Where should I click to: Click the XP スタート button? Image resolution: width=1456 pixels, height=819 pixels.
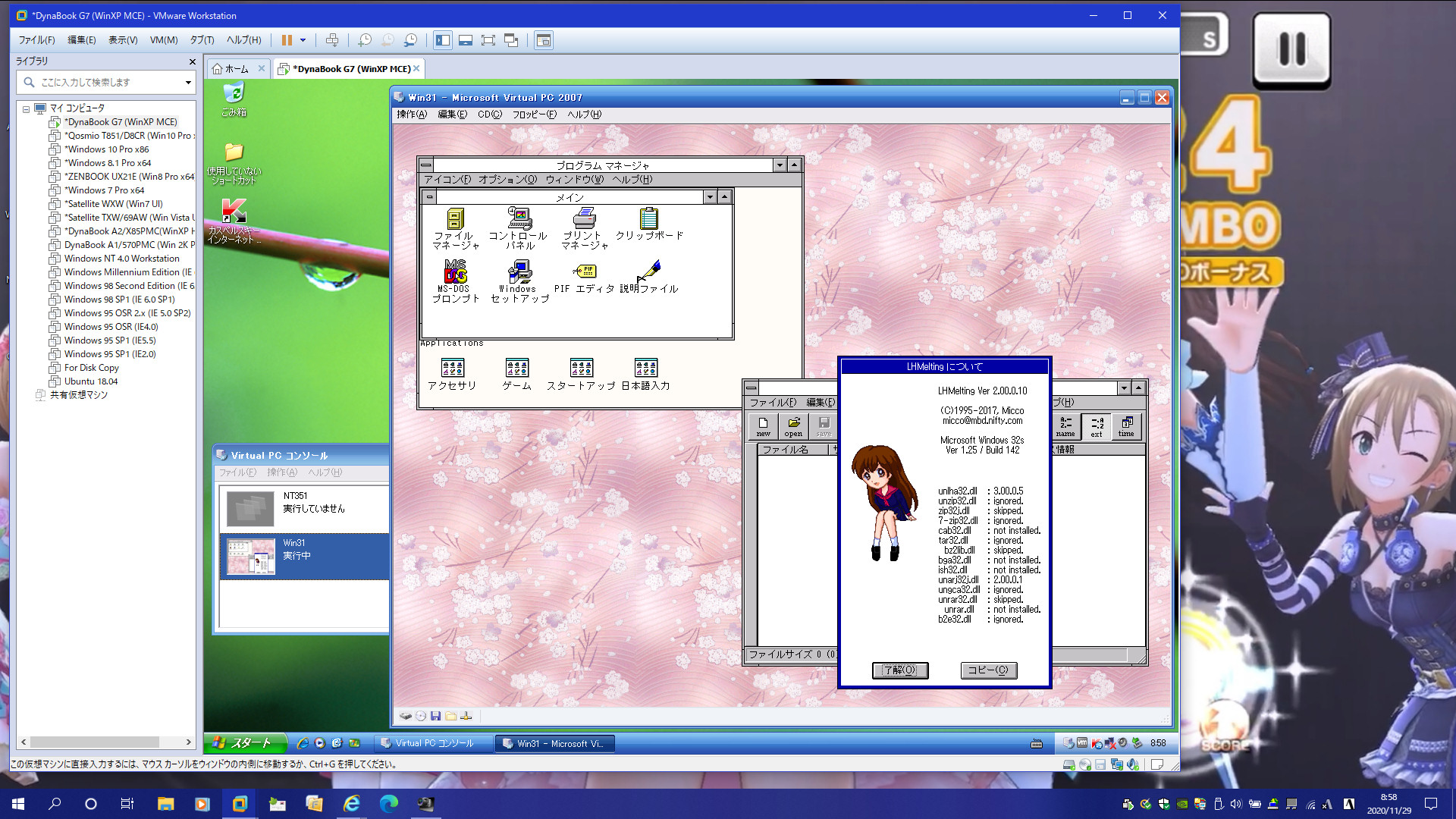pos(245,743)
